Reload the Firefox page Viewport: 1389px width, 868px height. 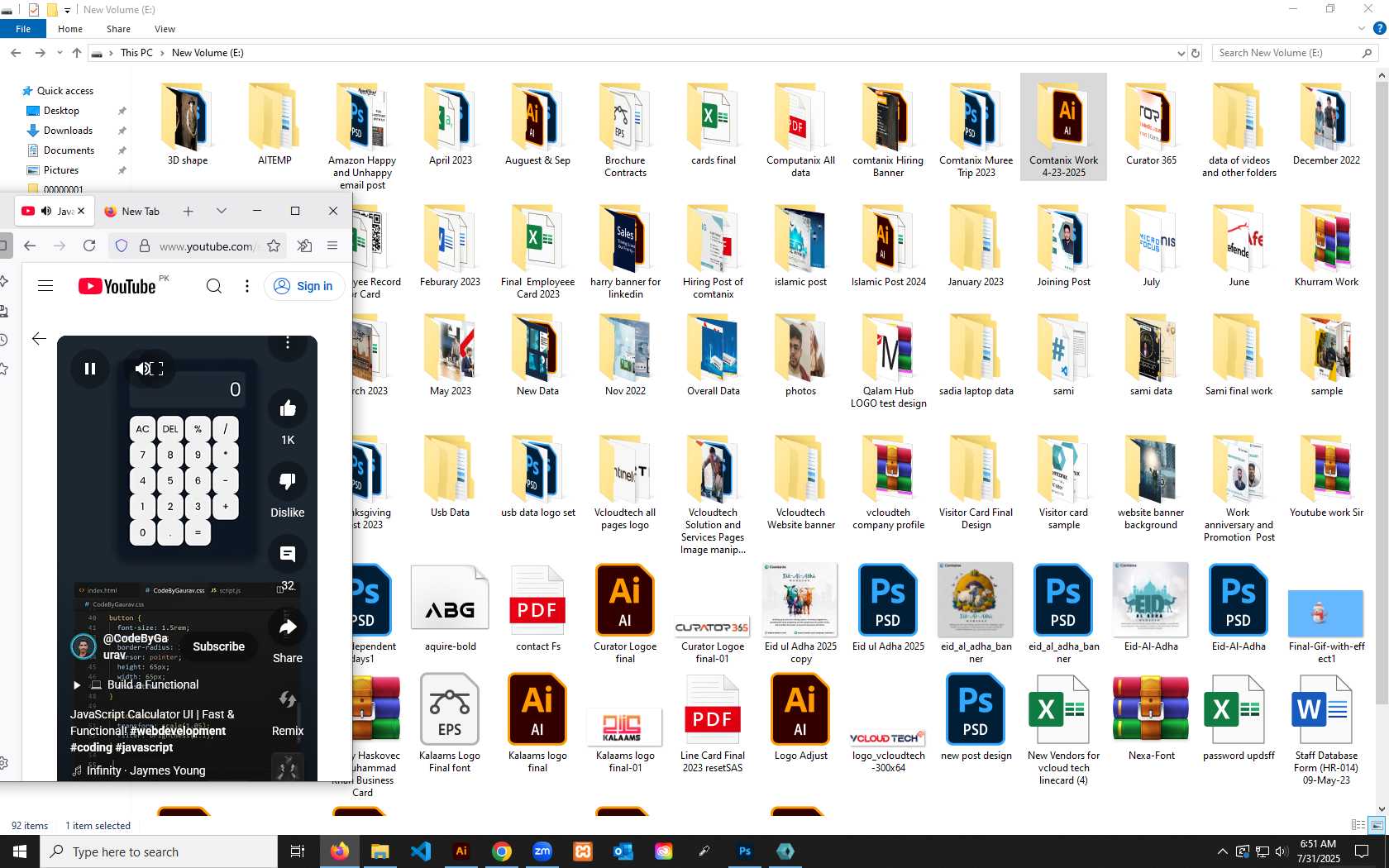click(x=89, y=246)
